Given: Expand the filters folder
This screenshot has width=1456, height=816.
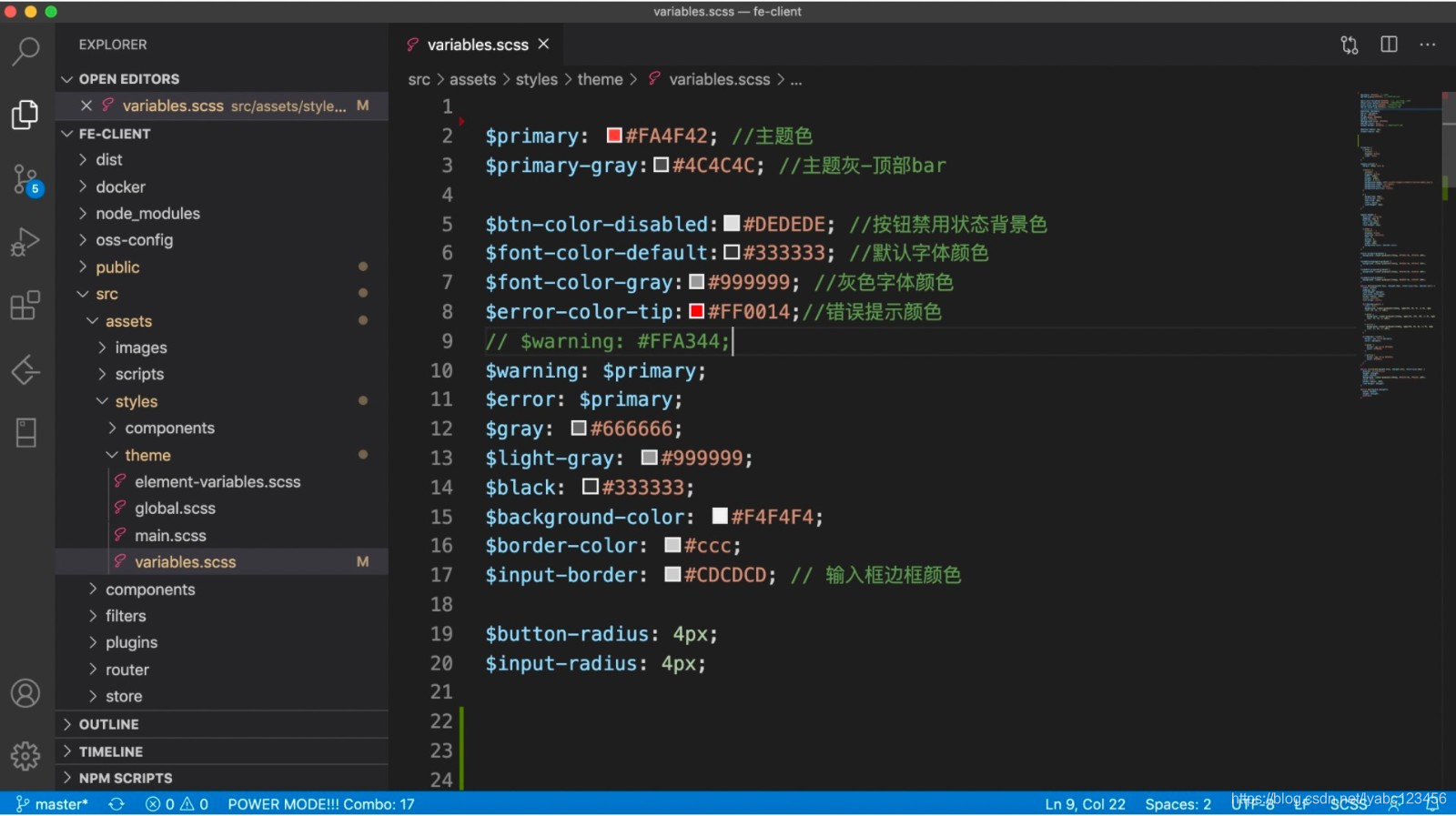Looking at the screenshot, I should point(222,616).
